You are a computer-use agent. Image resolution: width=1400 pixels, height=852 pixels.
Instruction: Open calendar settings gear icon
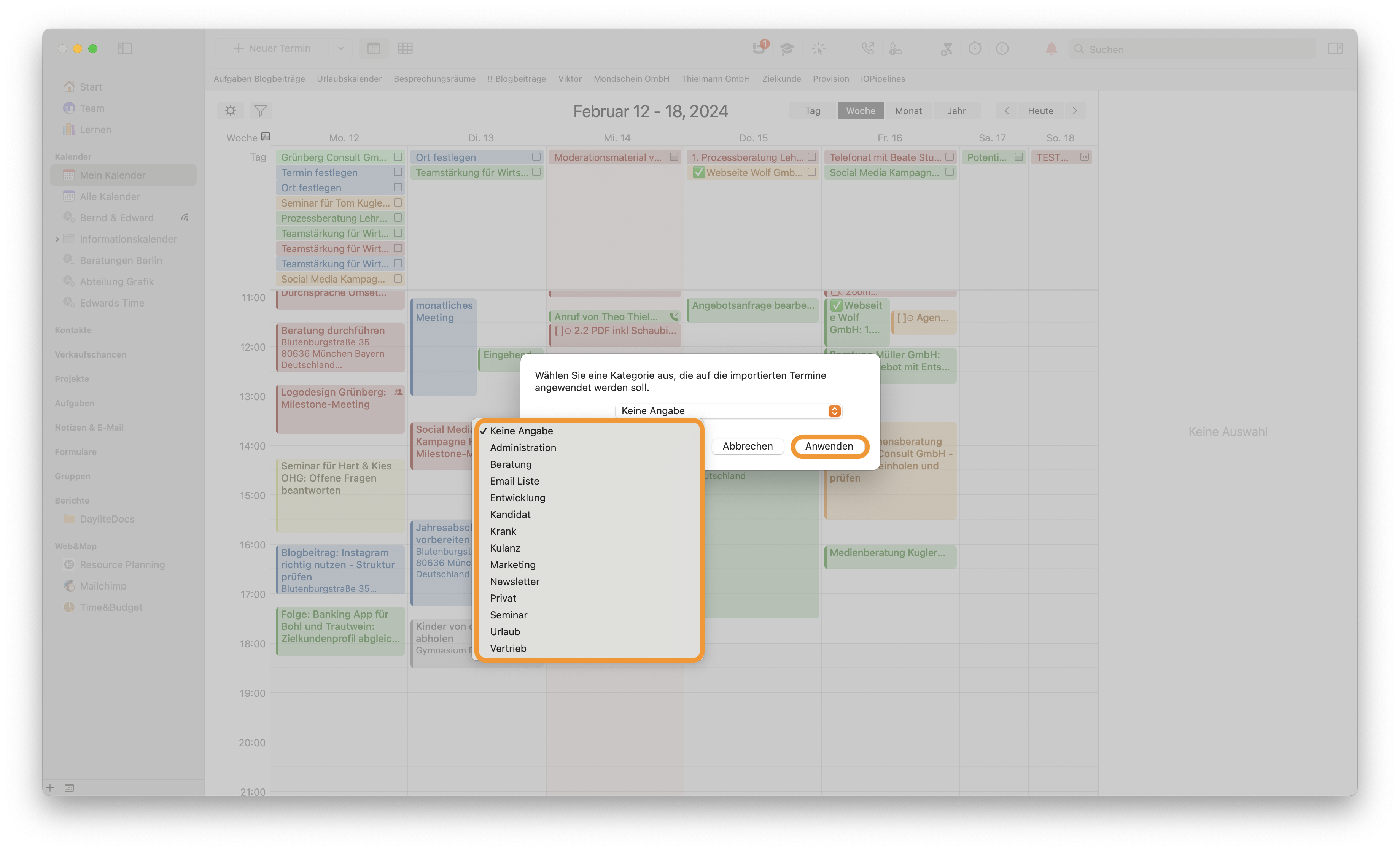[230, 111]
